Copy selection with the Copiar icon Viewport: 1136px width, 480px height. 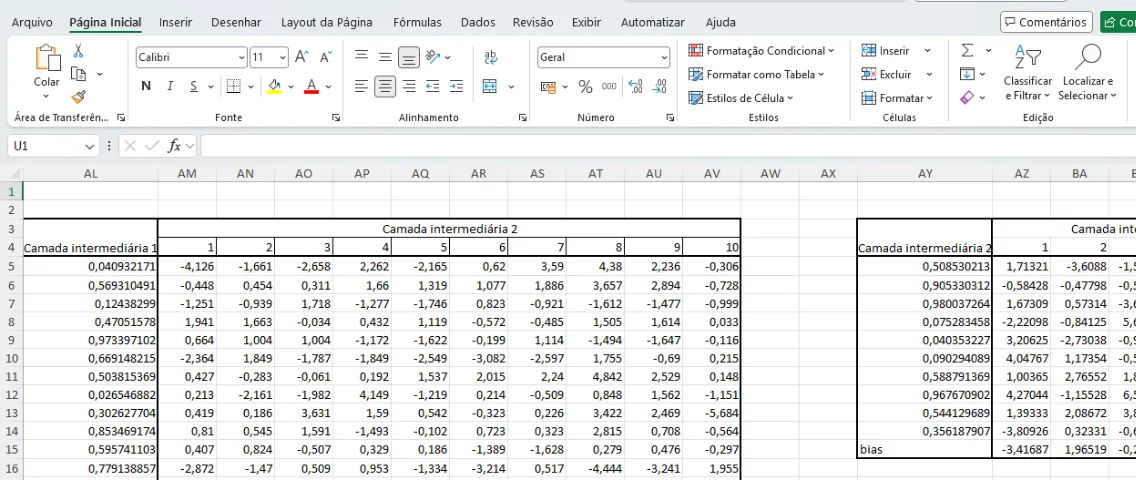click(x=78, y=74)
